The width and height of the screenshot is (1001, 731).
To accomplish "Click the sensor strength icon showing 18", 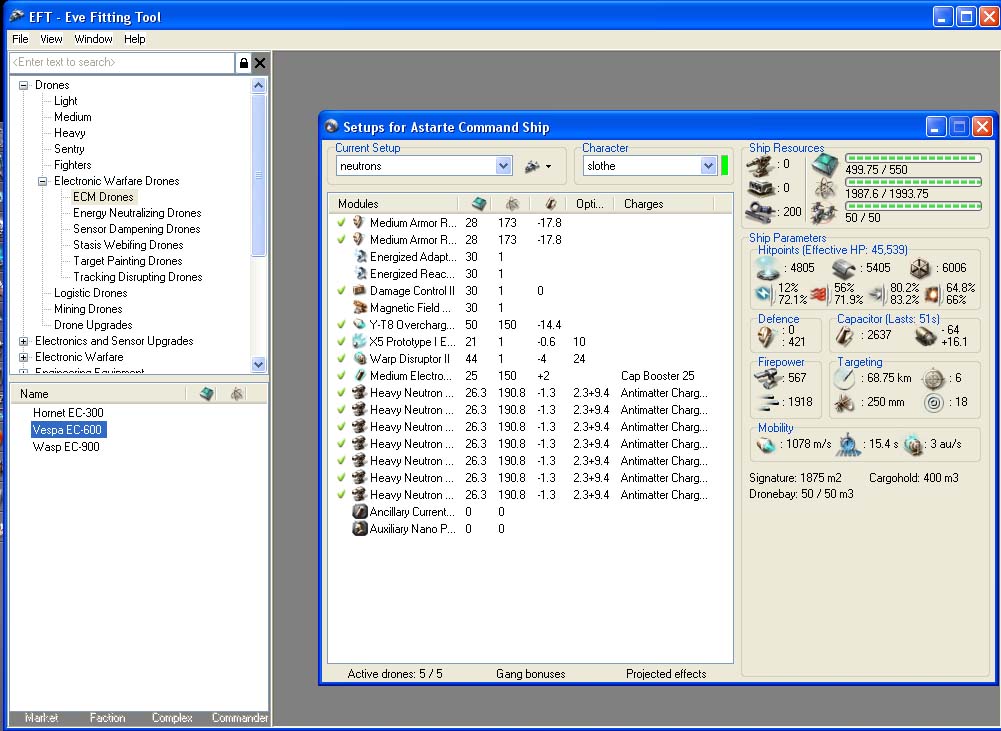I will (933, 403).
